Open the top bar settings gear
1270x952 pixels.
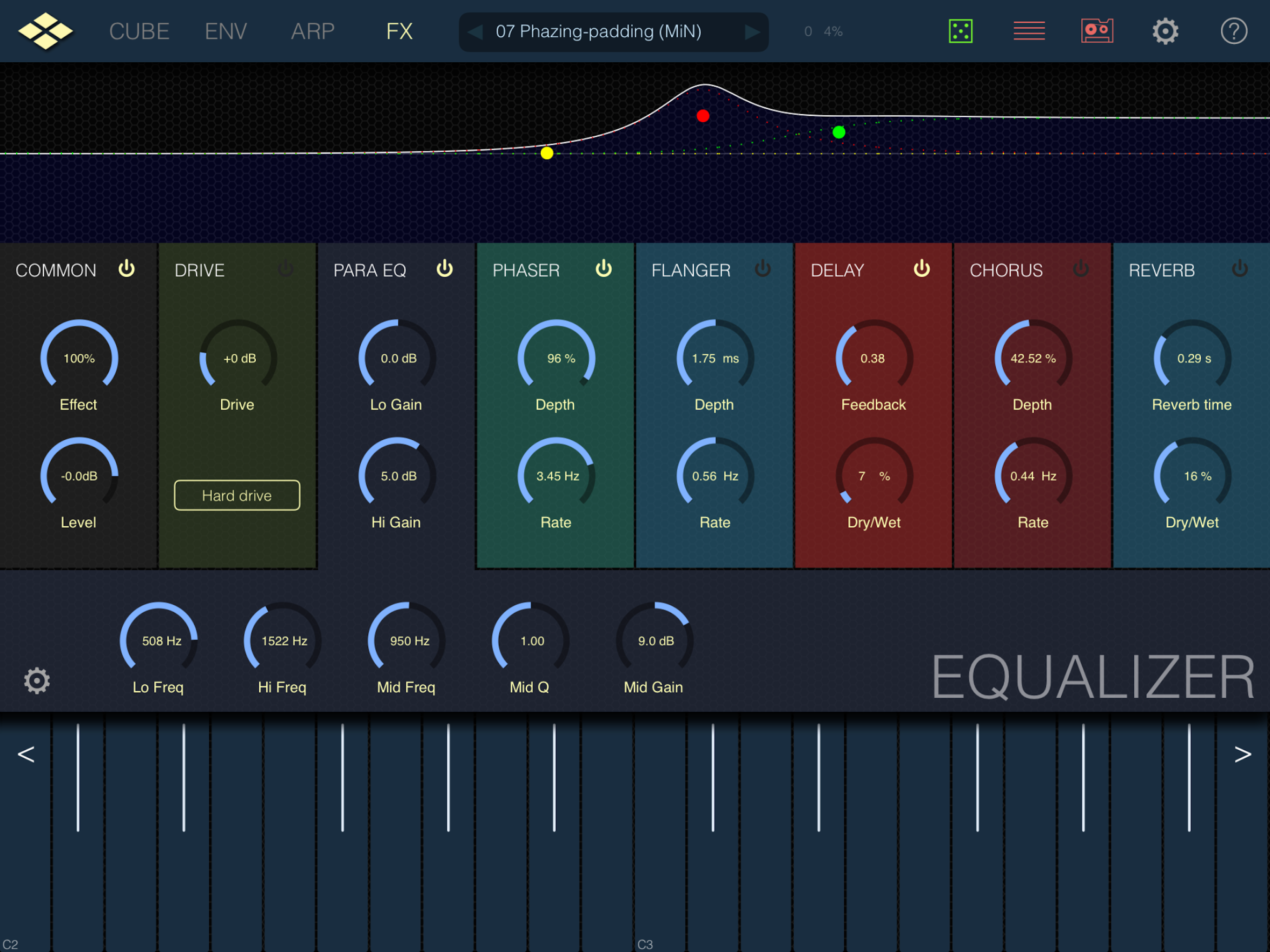1165,31
